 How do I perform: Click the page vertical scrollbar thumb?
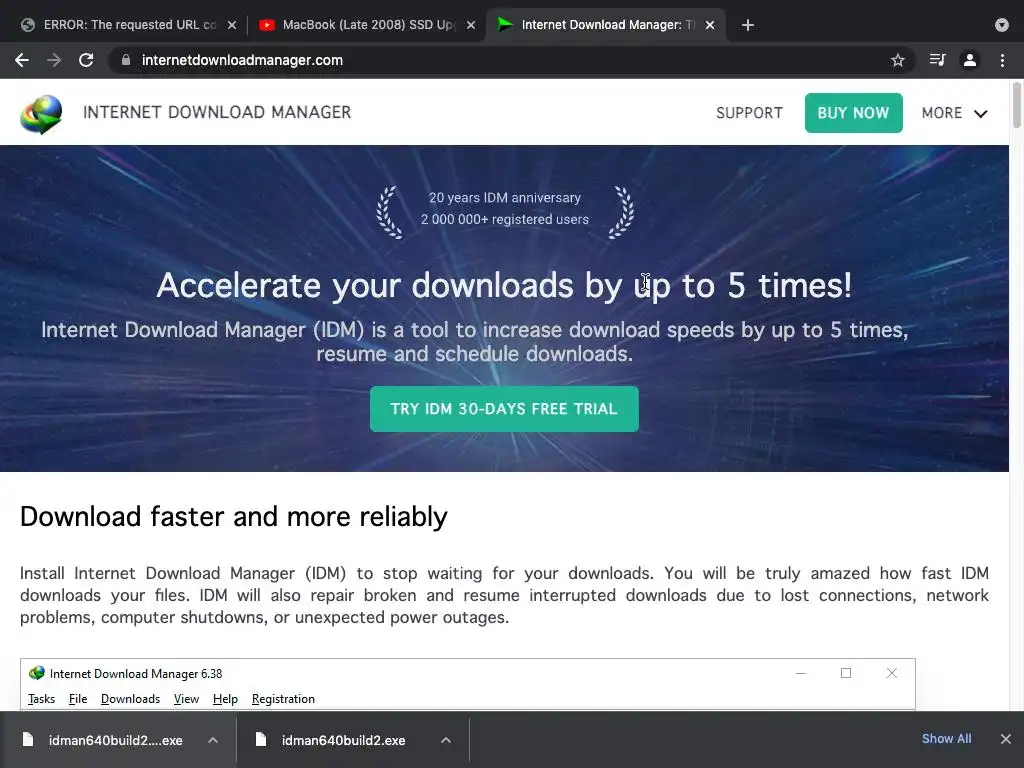(1017, 104)
